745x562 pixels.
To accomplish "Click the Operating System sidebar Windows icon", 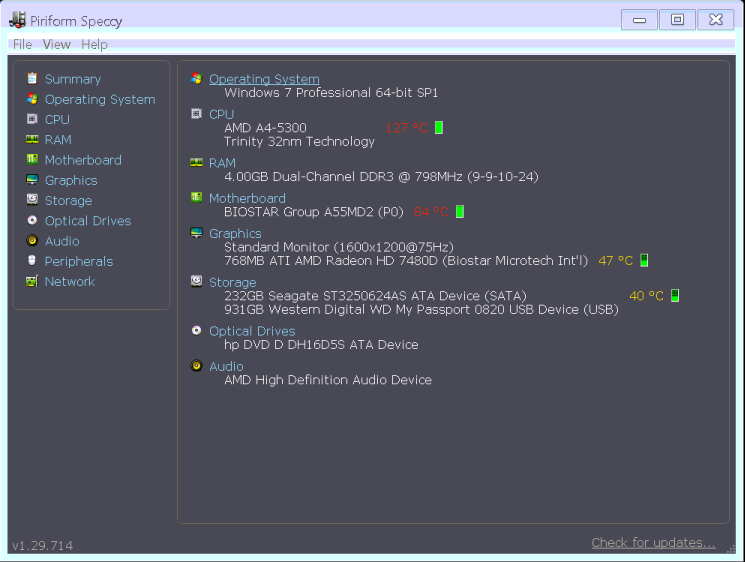I will pyautogui.click(x=32, y=99).
